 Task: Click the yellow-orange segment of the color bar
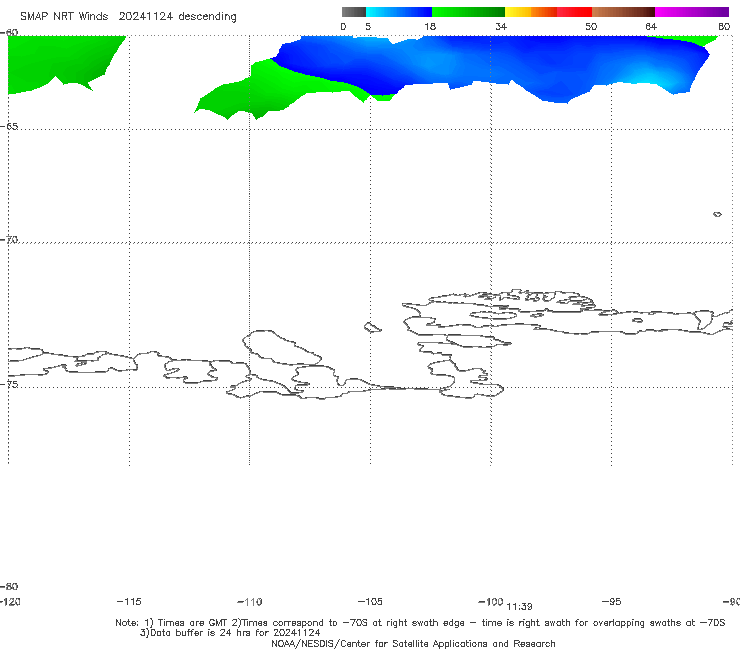tap(531, 12)
